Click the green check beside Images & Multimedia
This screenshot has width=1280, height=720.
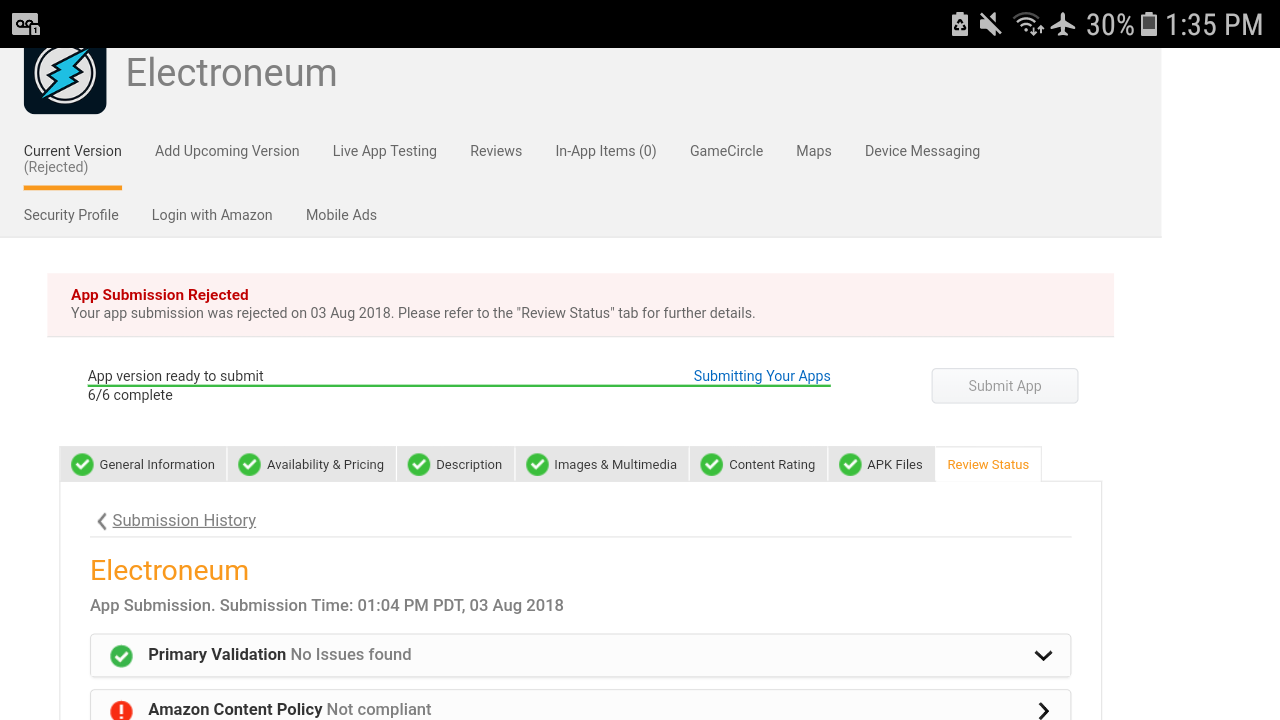tap(537, 464)
